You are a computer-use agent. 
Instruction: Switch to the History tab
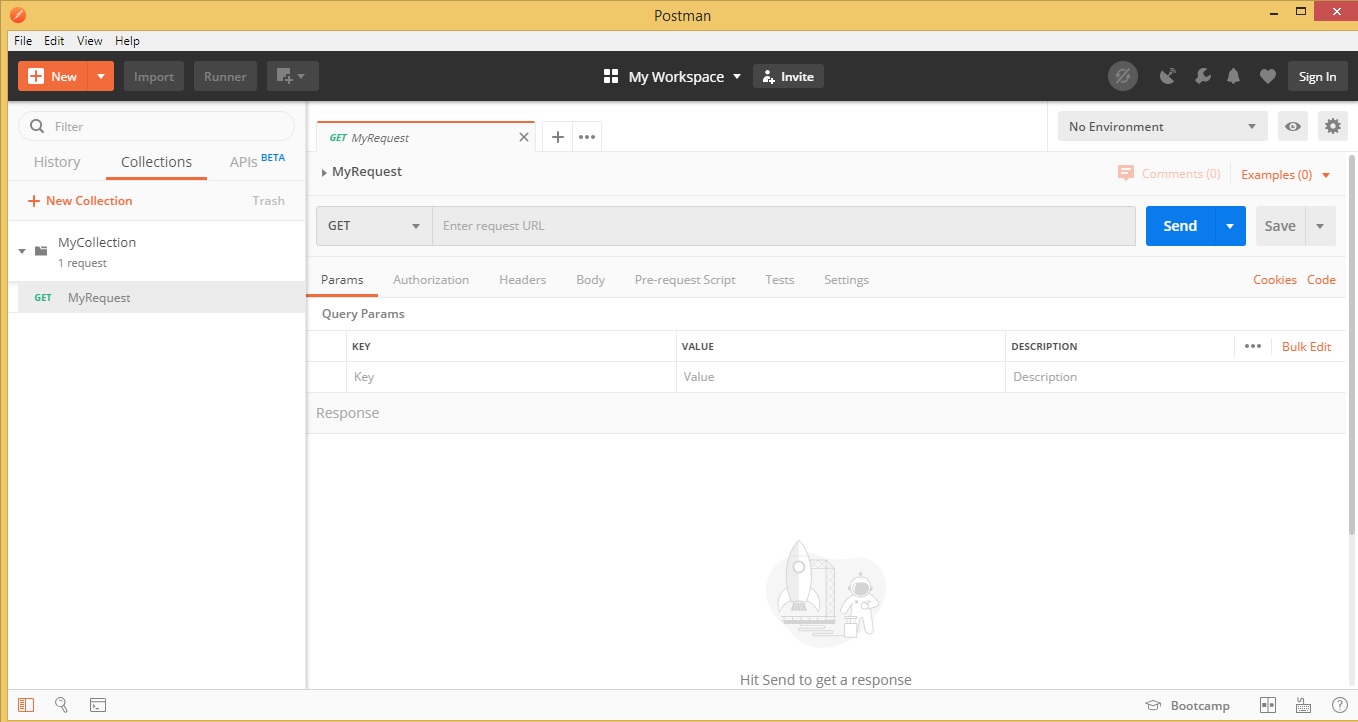point(57,162)
